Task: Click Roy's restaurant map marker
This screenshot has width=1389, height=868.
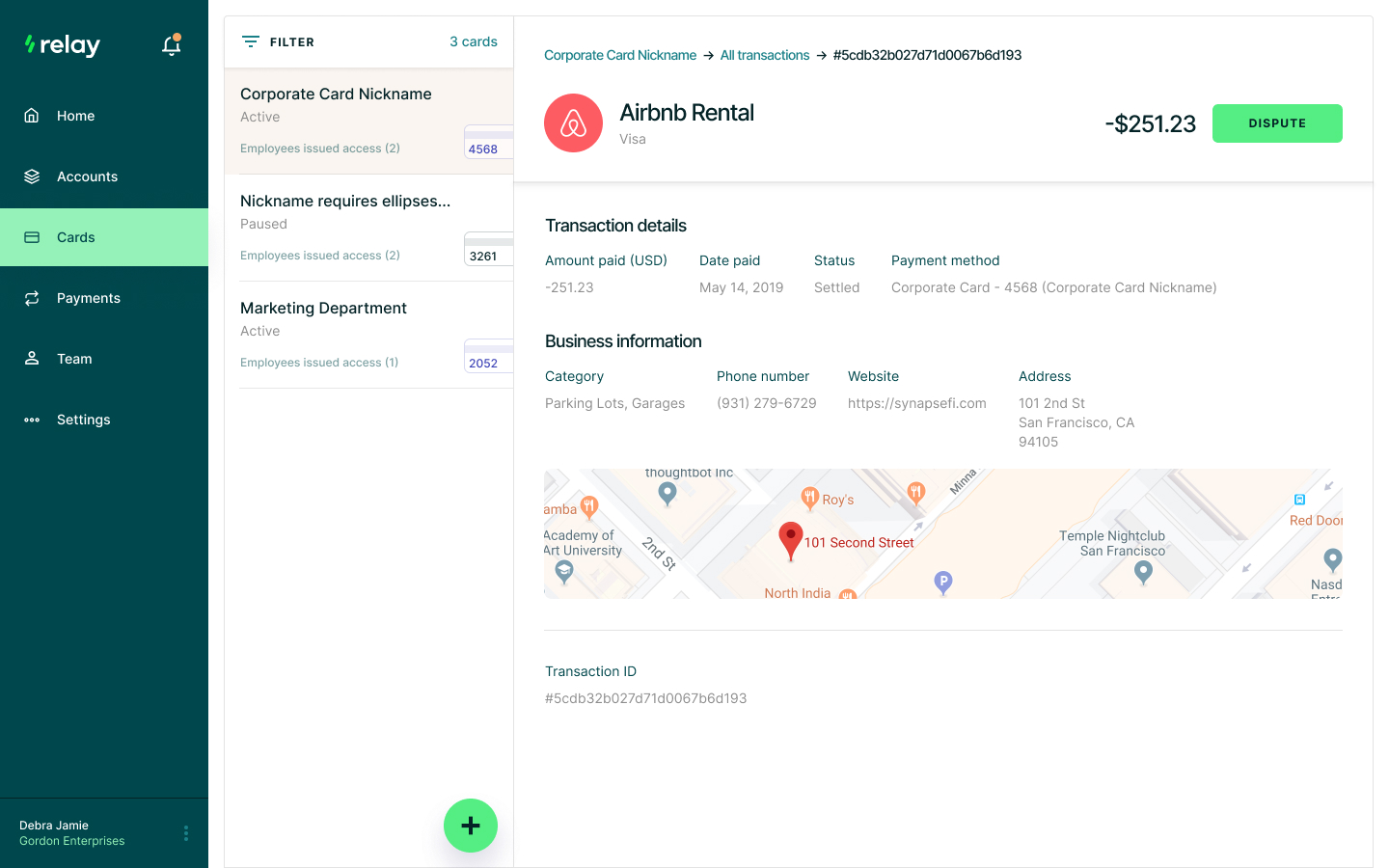Action: (810, 498)
